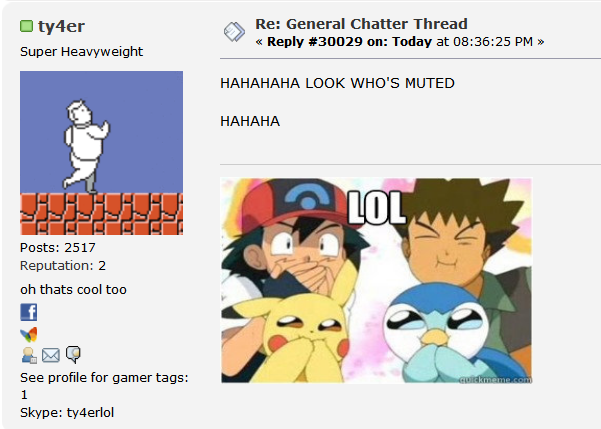The image size is (601, 429).
Task: Click the 'See profile for gamer tags' text
Action: [x=104, y=378]
